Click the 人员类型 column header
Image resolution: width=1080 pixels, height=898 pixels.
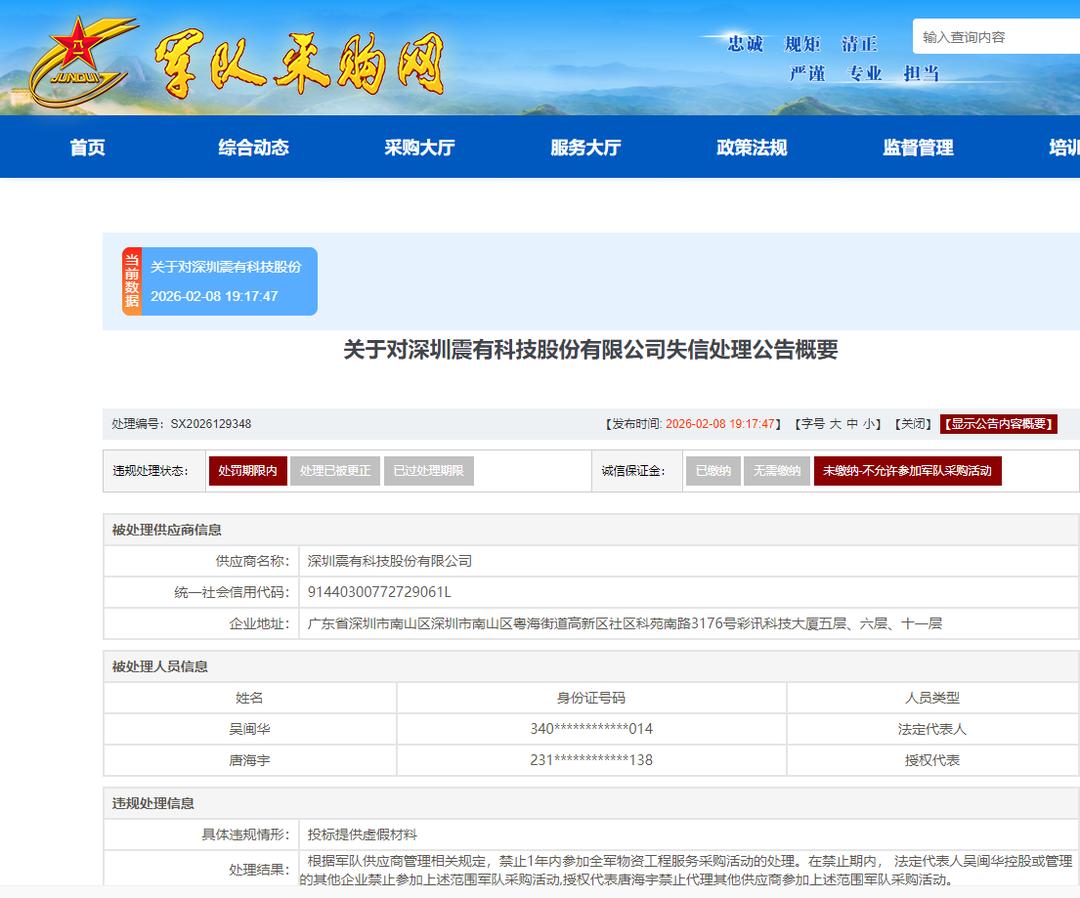pyautogui.click(x=932, y=698)
